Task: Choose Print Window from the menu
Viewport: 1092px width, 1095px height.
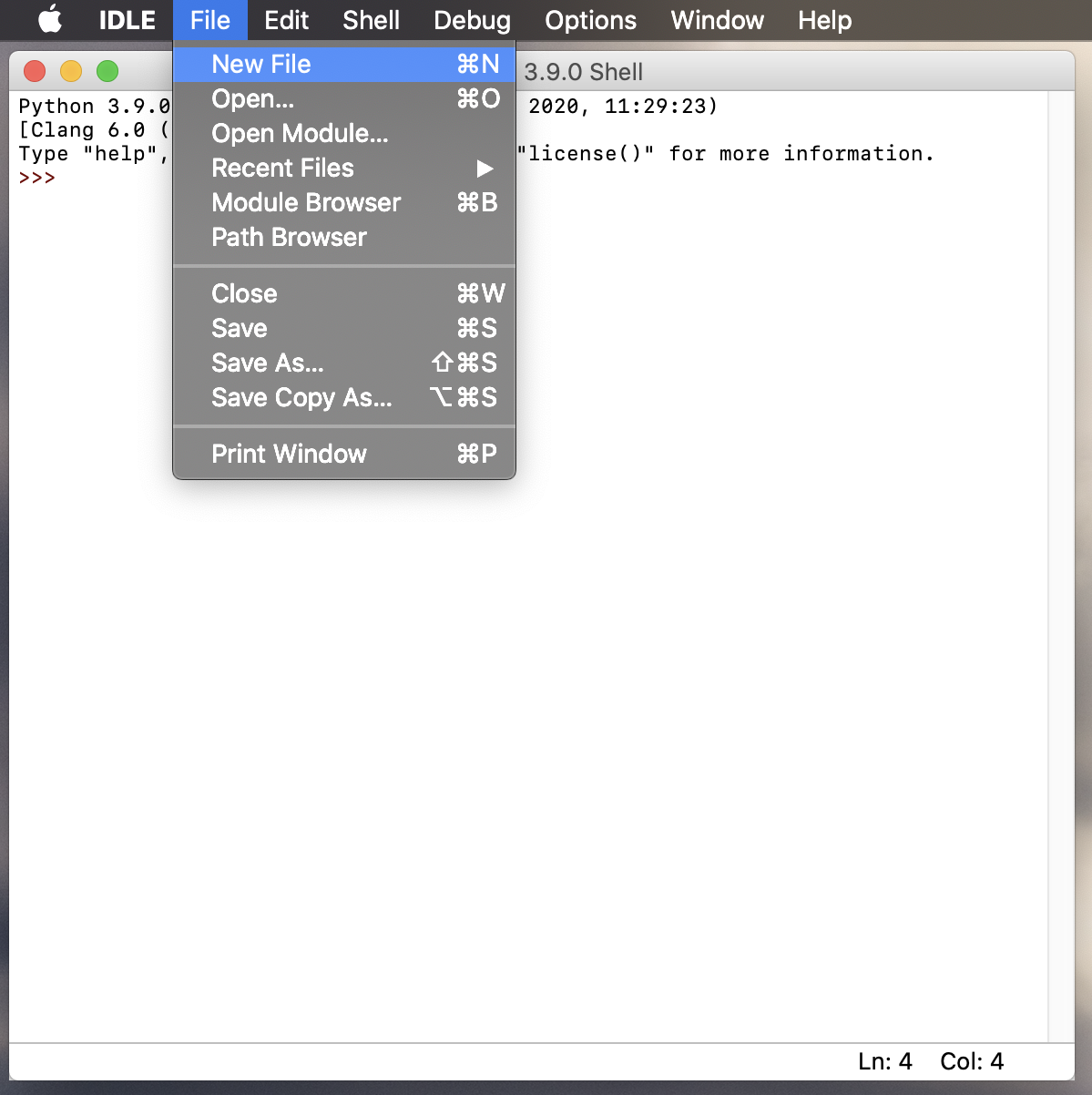Action: click(x=289, y=454)
